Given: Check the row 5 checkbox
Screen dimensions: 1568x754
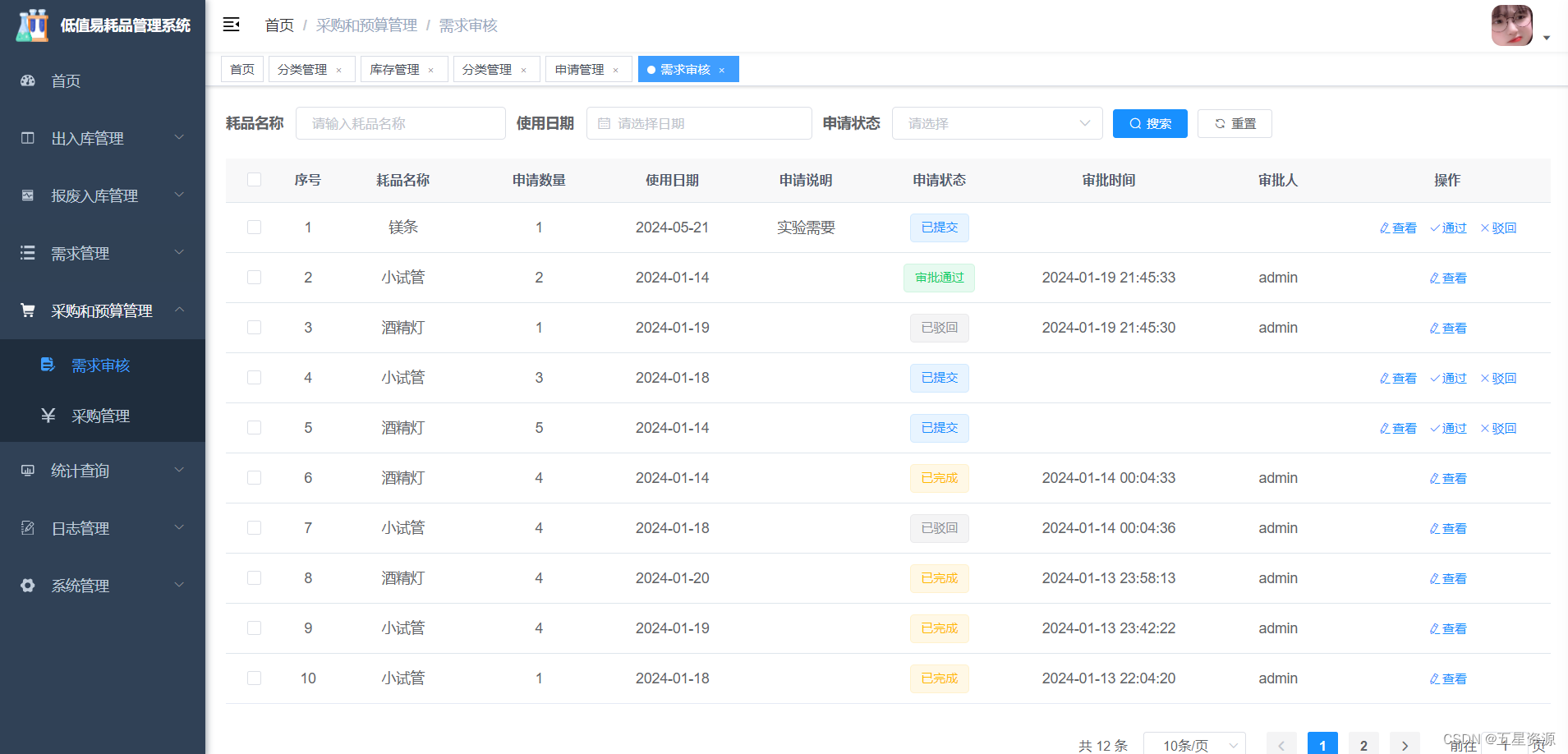Looking at the screenshot, I should (255, 428).
